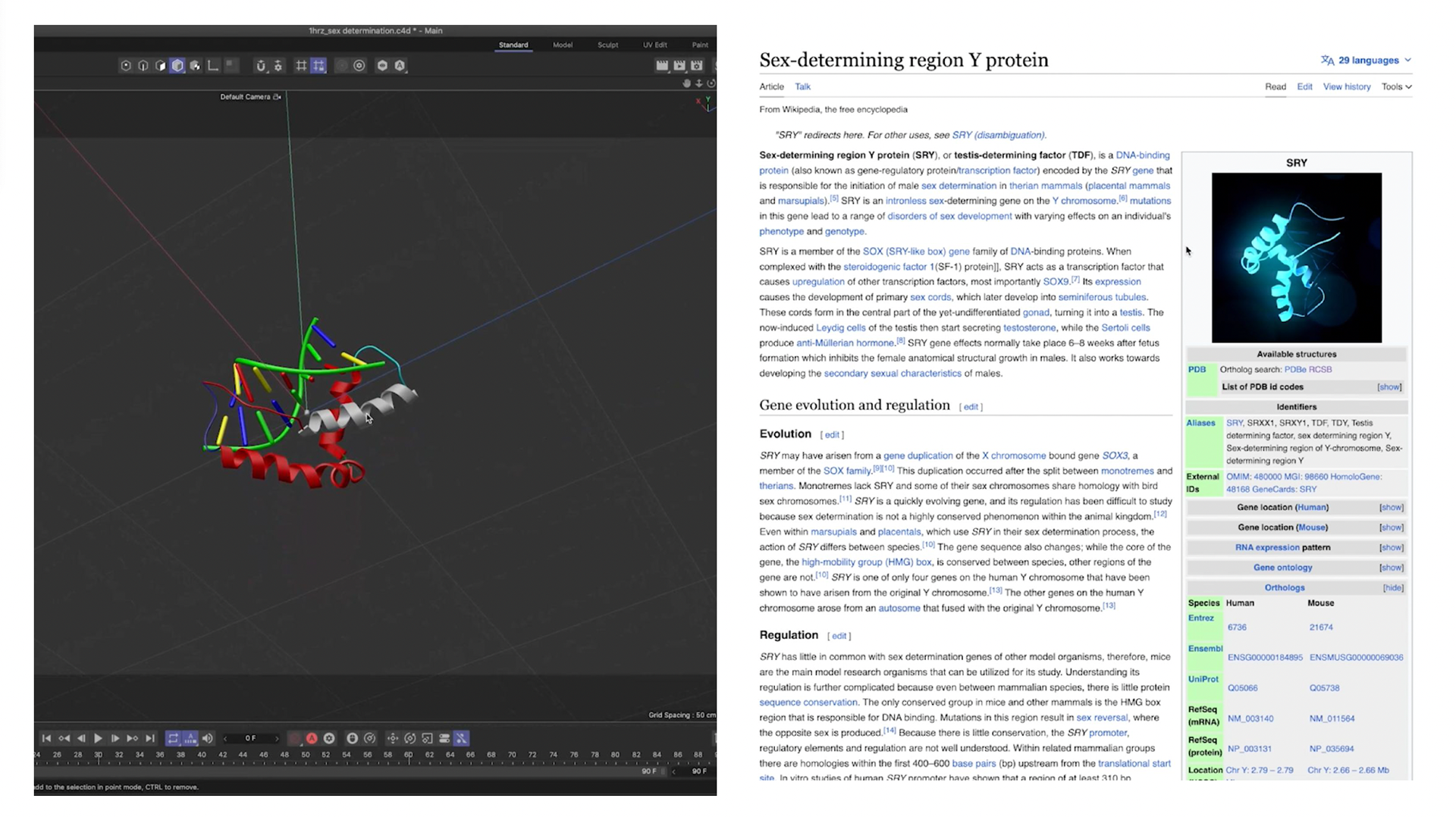Toggle Parameter keying icon on timeline bar

pos(444,738)
